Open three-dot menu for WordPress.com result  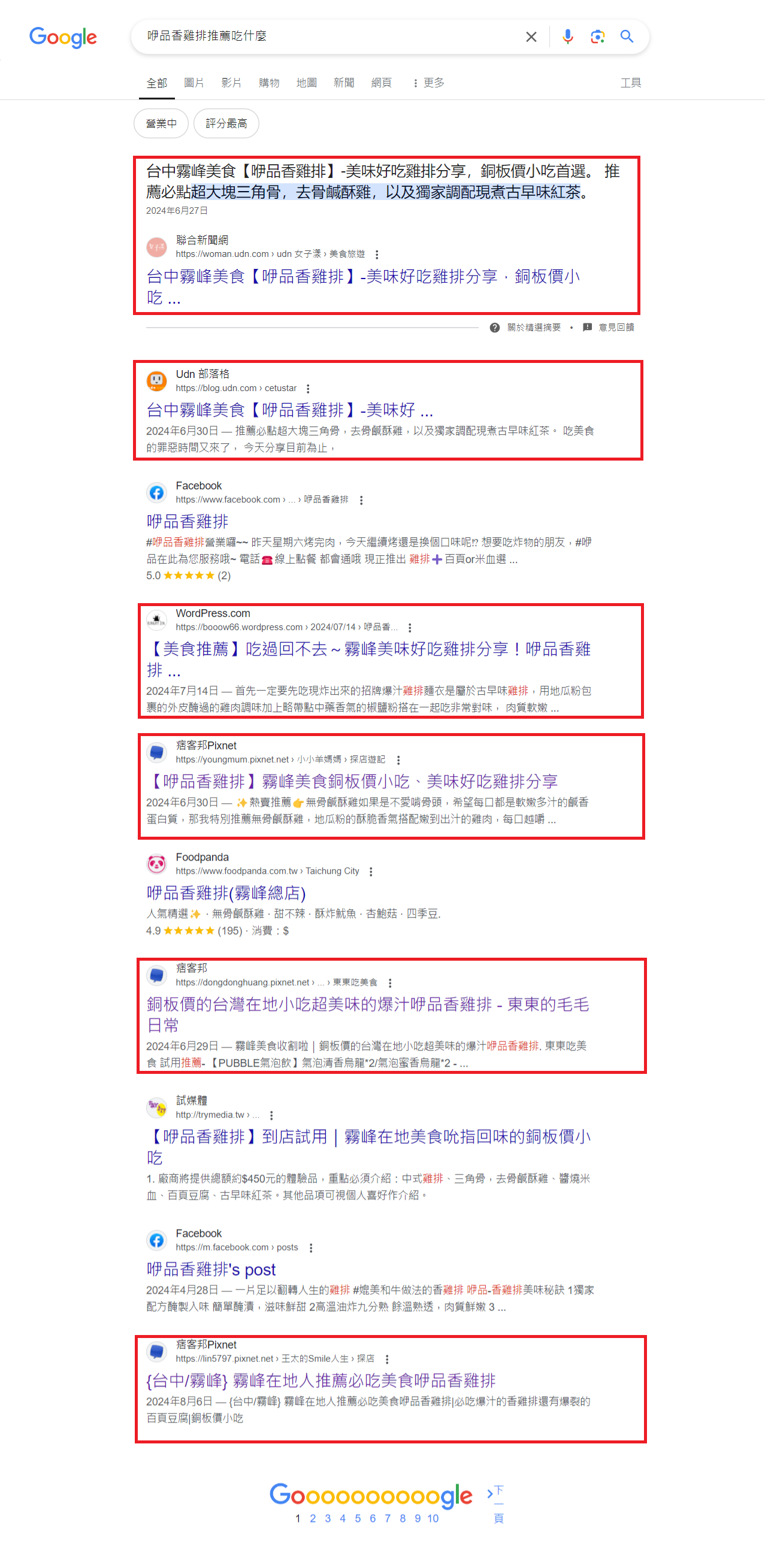pyautogui.click(x=410, y=628)
